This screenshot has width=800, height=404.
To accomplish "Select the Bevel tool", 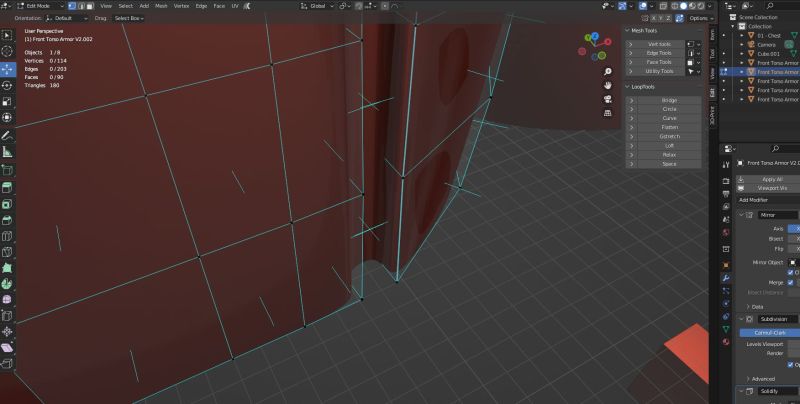I will coord(7,220).
